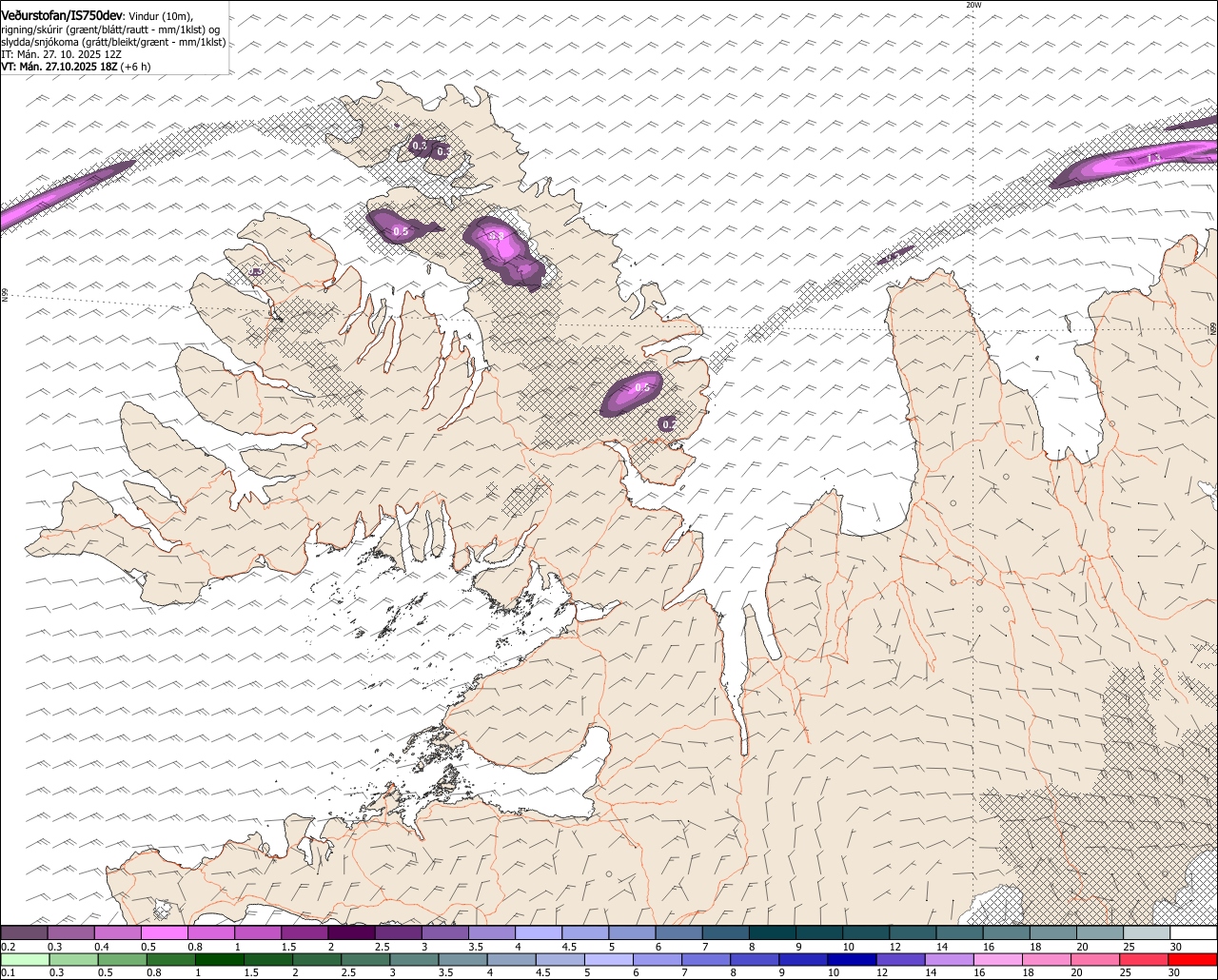The height and width of the screenshot is (980, 1218).
Task: Click the darkest purple snow swatch above 2
Action: (351, 933)
